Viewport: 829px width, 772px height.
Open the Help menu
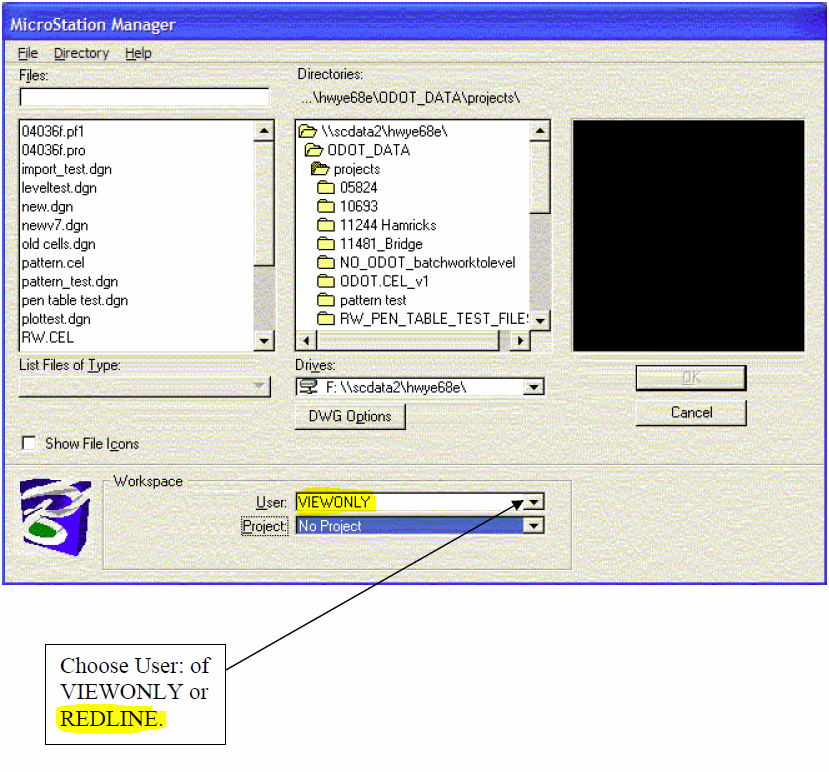click(138, 53)
